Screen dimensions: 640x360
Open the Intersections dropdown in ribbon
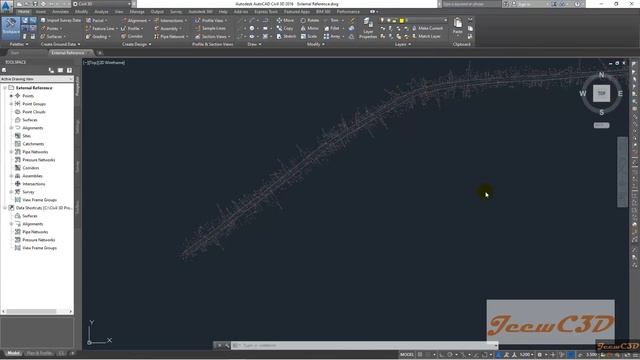171,20
